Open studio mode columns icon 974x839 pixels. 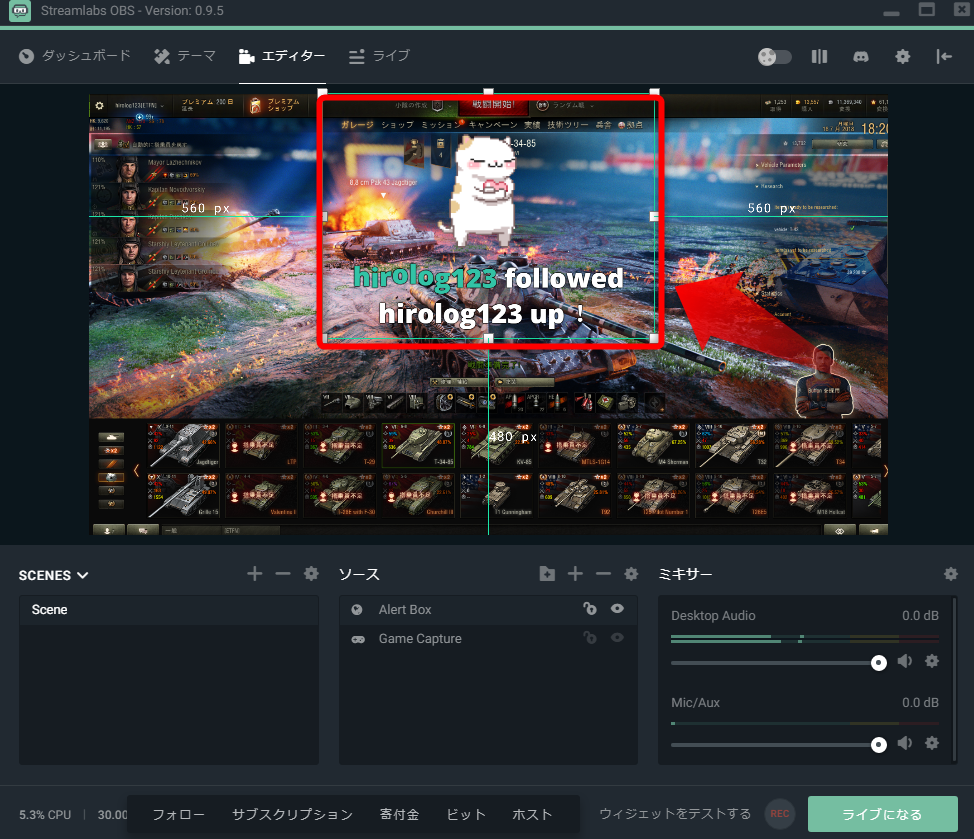pos(819,57)
